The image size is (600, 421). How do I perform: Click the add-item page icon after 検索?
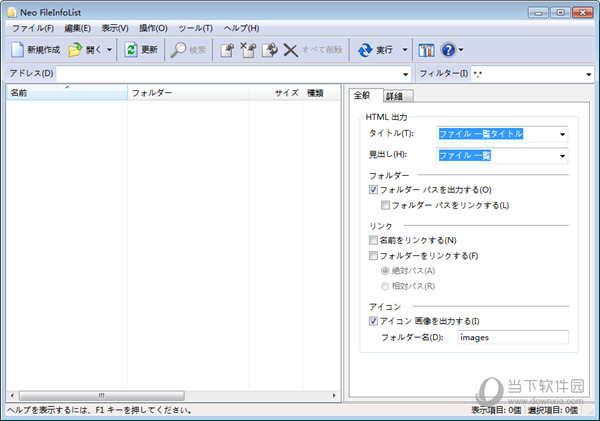227,50
